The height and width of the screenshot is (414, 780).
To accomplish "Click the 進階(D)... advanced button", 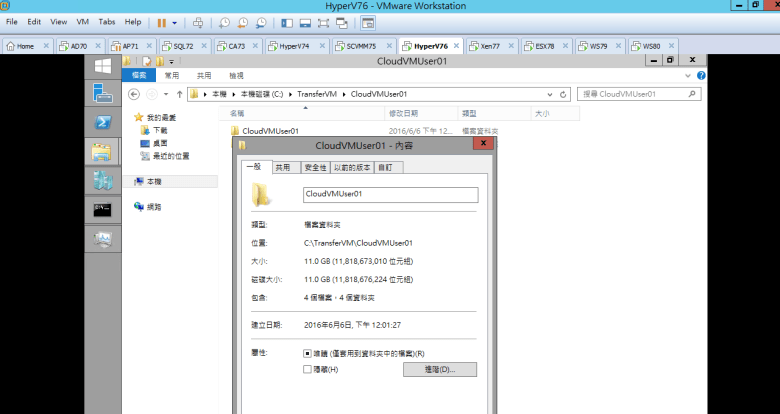I will pos(440,369).
